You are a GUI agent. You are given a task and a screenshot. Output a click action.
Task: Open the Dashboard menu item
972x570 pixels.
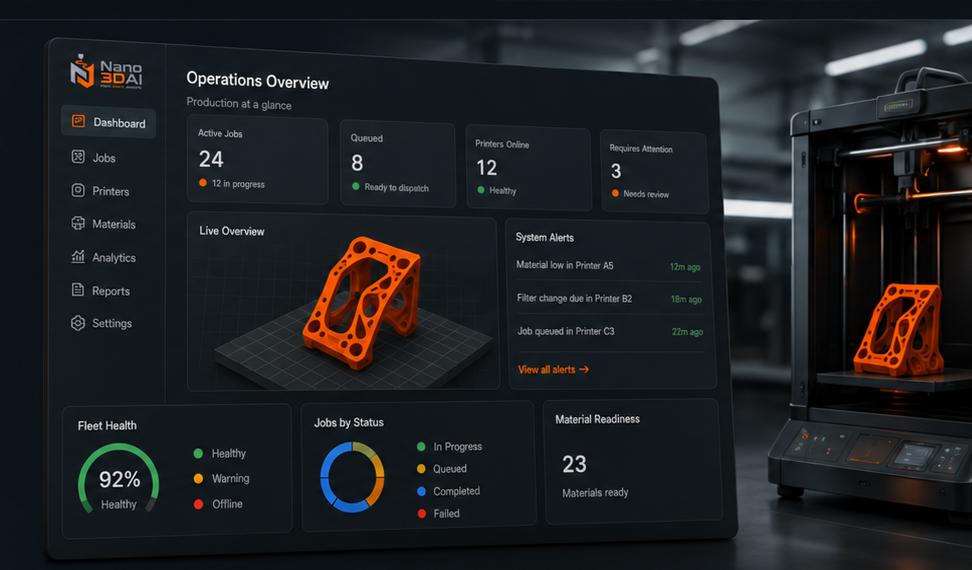click(108, 121)
